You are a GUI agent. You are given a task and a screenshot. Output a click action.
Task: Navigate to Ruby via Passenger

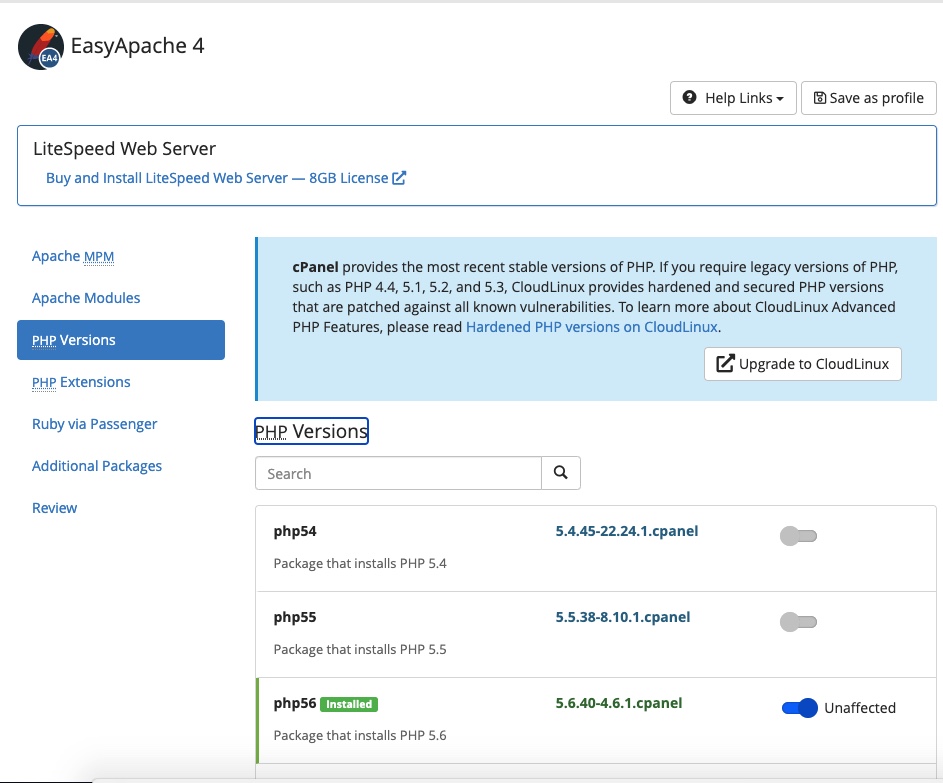point(94,424)
